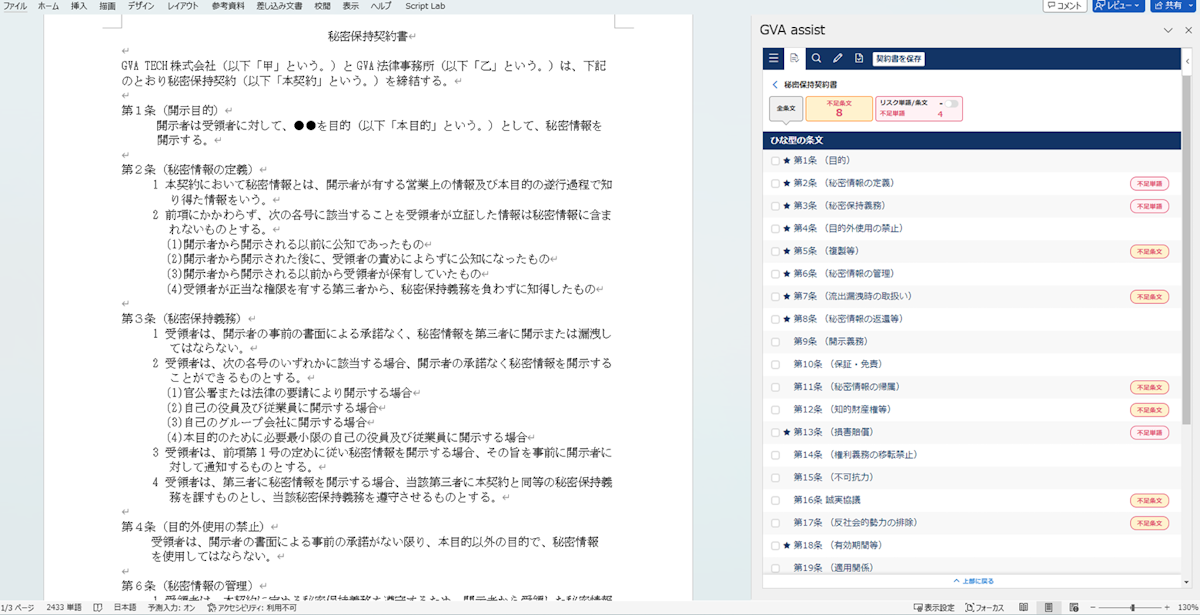Toggle the リスク単語/条文 switch

point(950,103)
